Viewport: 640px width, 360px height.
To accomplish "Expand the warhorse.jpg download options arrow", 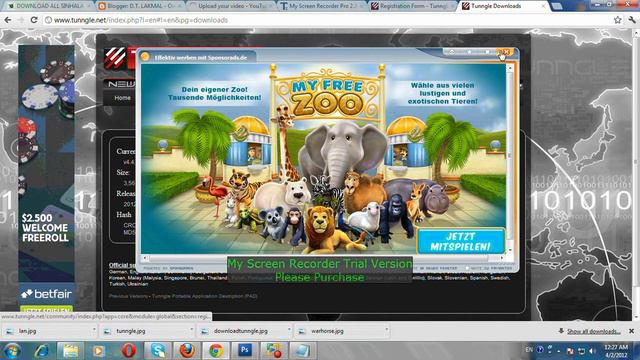I will click(x=386, y=330).
